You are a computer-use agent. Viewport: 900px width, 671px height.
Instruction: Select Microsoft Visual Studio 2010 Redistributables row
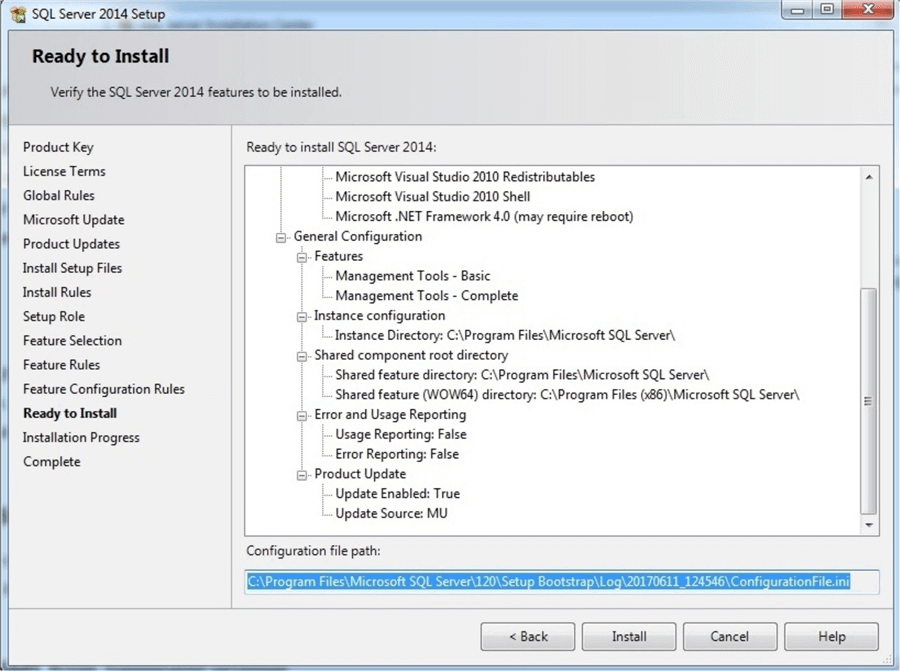click(465, 177)
